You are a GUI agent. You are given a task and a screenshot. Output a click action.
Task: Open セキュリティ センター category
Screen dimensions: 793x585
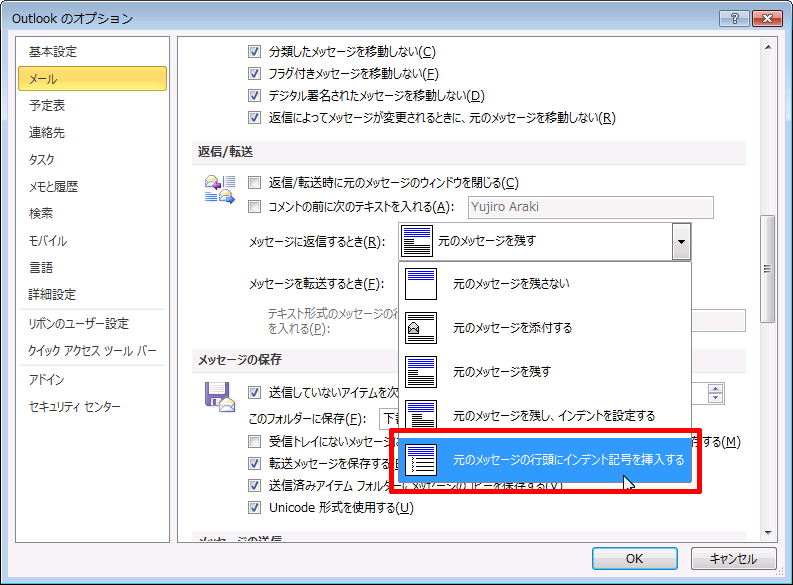(93, 407)
